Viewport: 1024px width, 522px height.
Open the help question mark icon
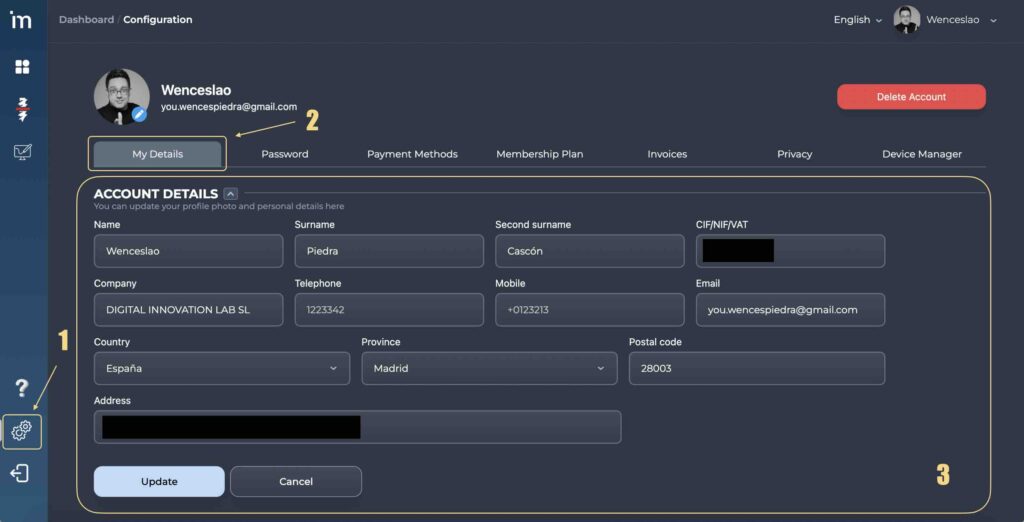click(21, 388)
